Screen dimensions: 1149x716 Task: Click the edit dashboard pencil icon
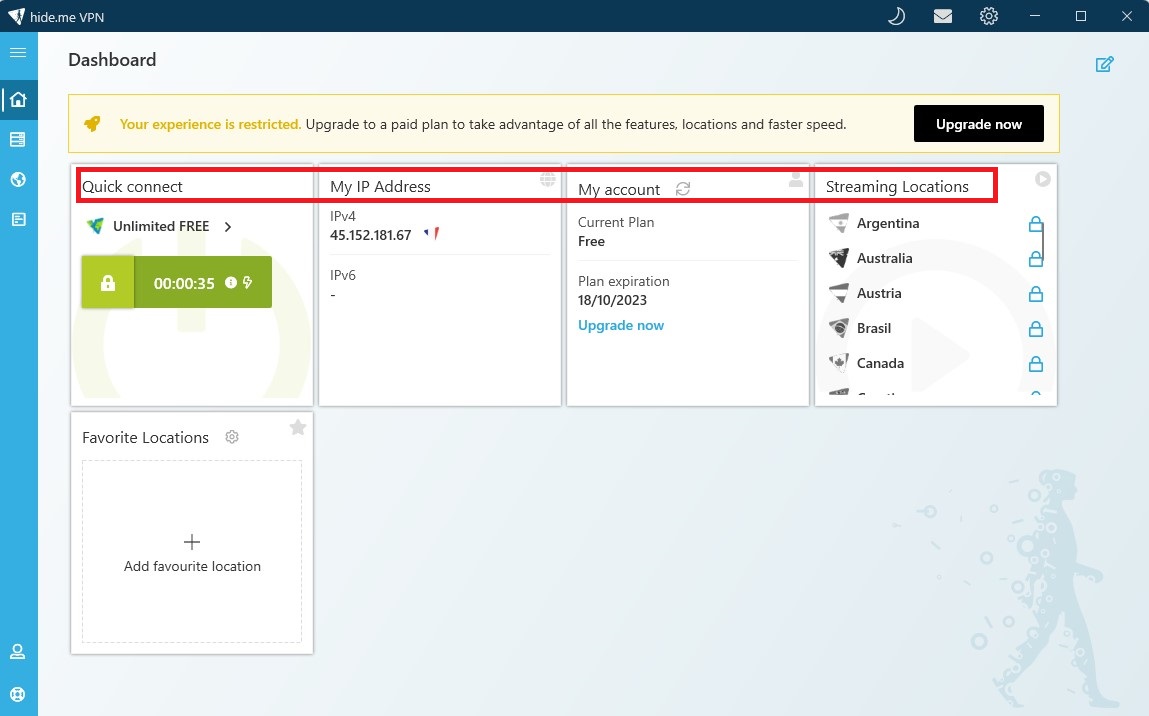pyautogui.click(x=1104, y=65)
